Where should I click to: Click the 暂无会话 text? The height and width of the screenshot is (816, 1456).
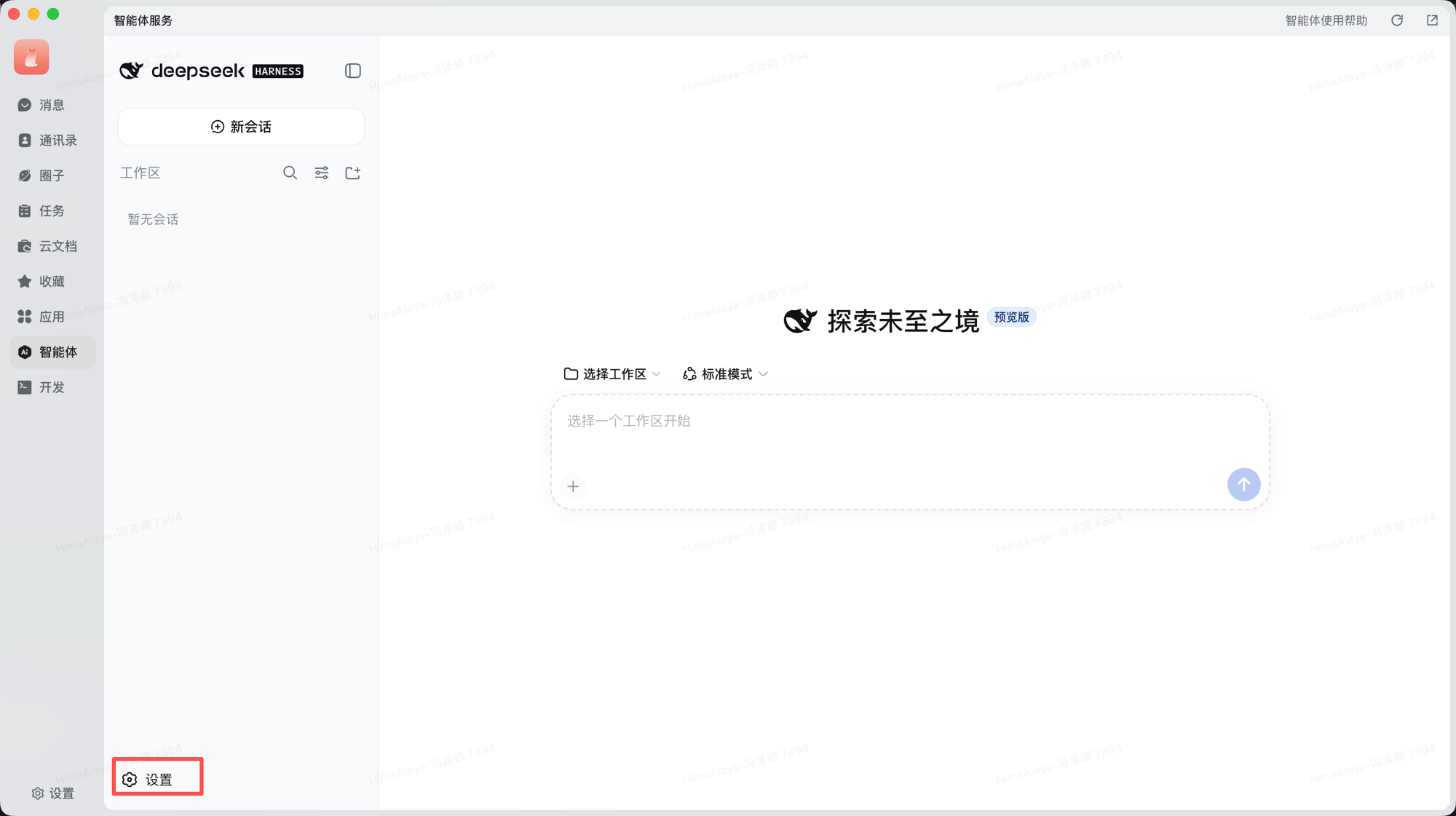point(153,219)
